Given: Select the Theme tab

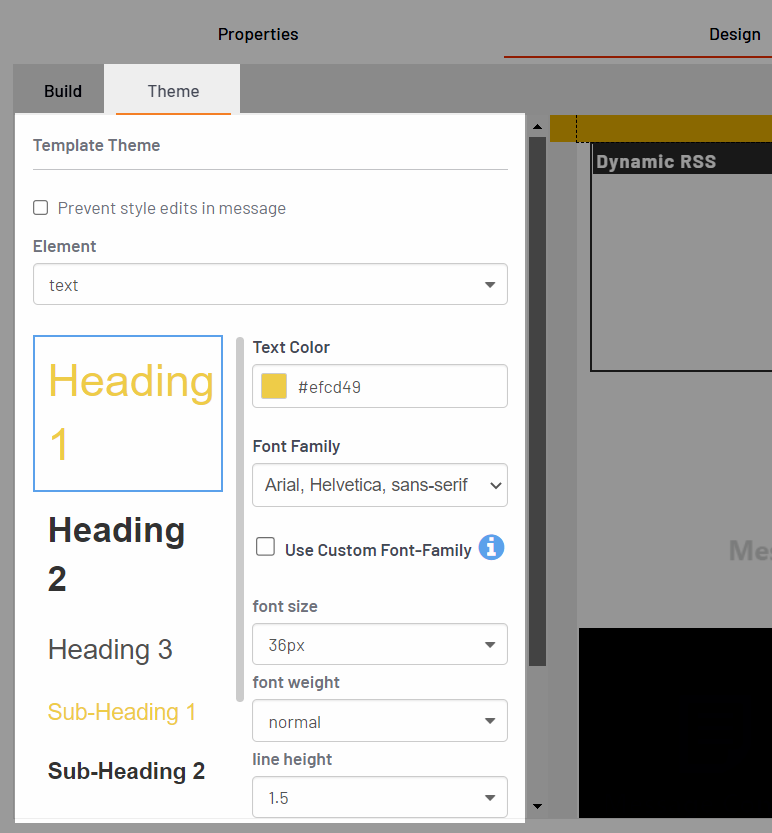Looking at the screenshot, I should pos(173,91).
